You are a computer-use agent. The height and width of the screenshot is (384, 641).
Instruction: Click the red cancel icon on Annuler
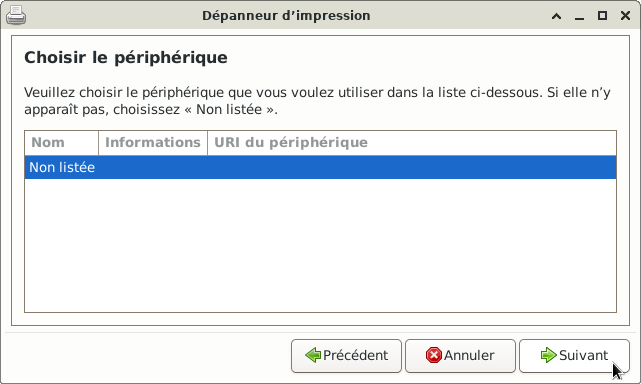point(433,355)
